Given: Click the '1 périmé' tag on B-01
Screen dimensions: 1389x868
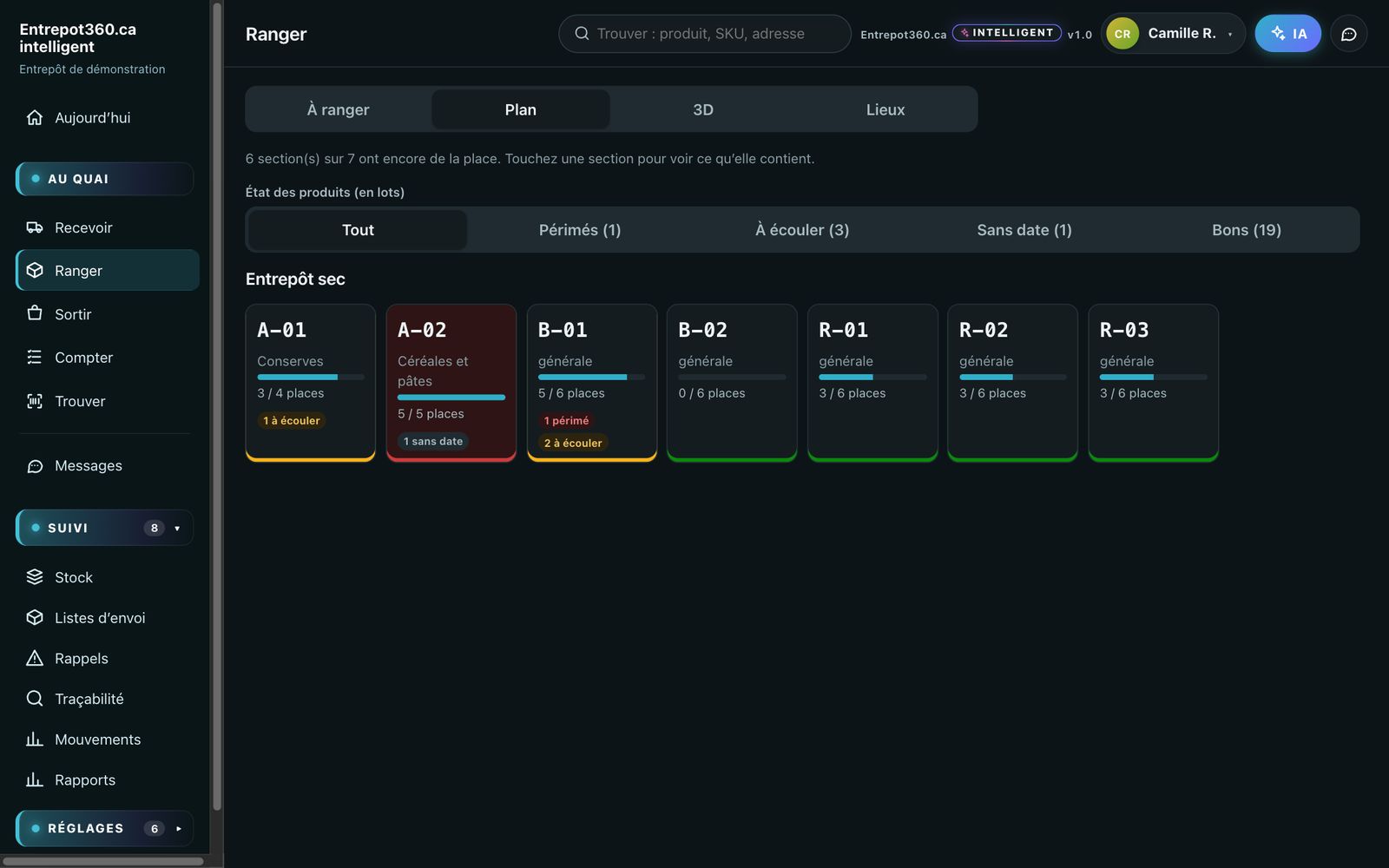Looking at the screenshot, I should coord(567,421).
